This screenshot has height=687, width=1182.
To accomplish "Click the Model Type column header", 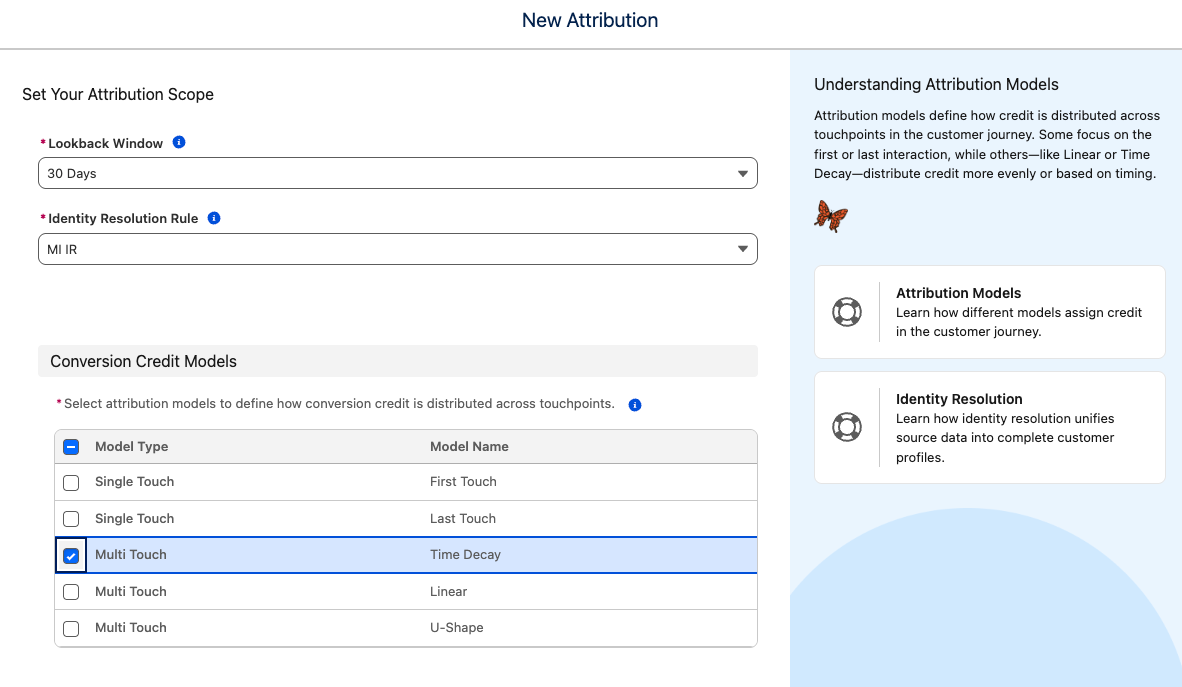I will (131, 447).
